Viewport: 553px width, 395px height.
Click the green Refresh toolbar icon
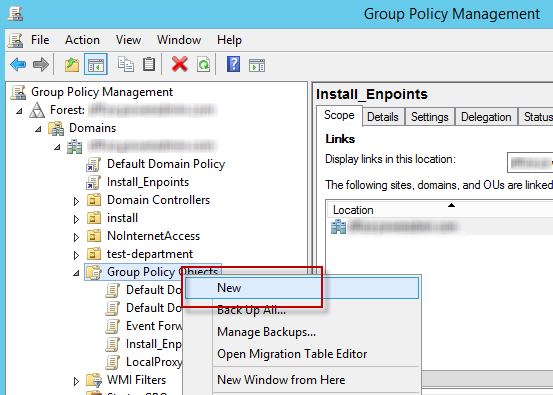[x=203, y=65]
